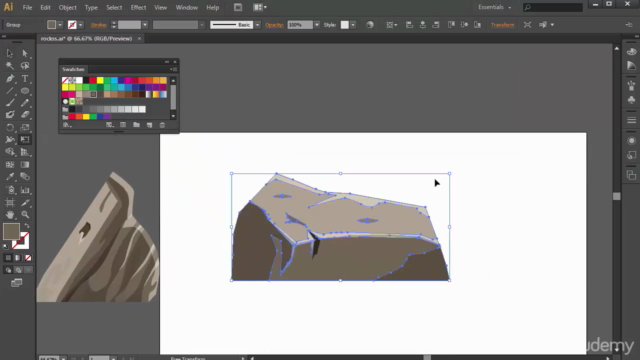Reset to default fill and stroke
This screenshot has width=640, height=360.
click(x=5, y=247)
